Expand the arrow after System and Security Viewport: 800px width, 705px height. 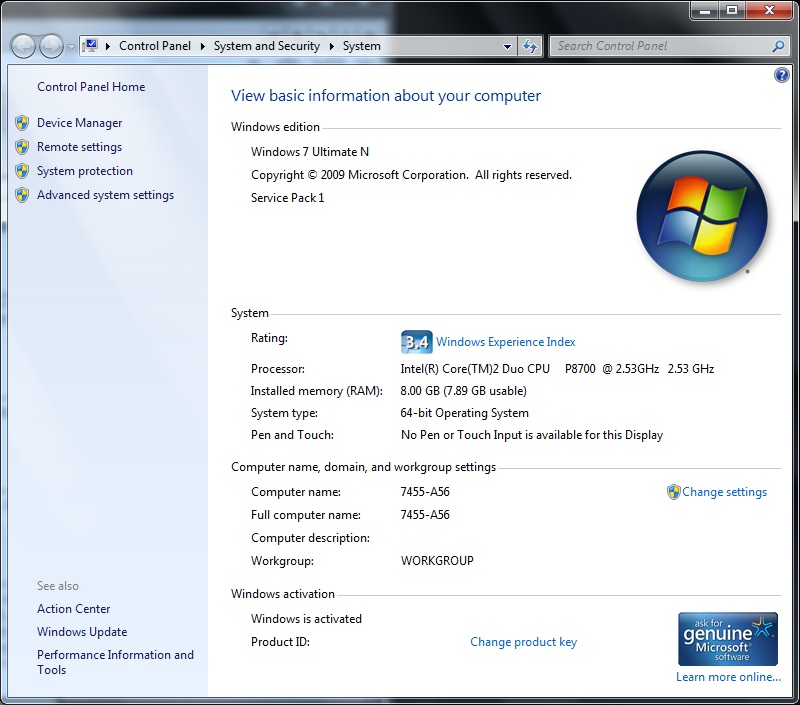pos(332,46)
